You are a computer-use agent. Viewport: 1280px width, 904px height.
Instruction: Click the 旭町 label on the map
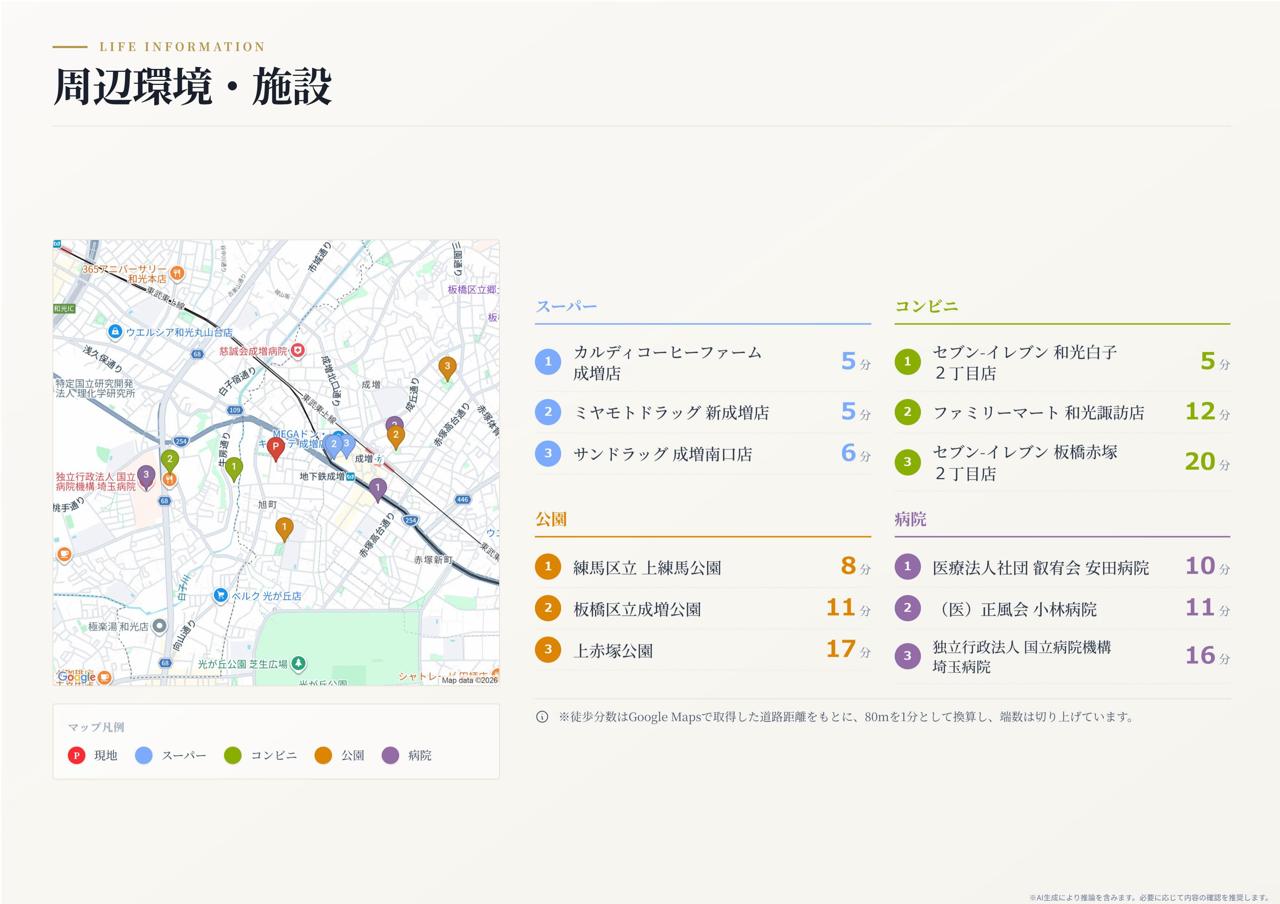pyautogui.click(x=267, y=505)
